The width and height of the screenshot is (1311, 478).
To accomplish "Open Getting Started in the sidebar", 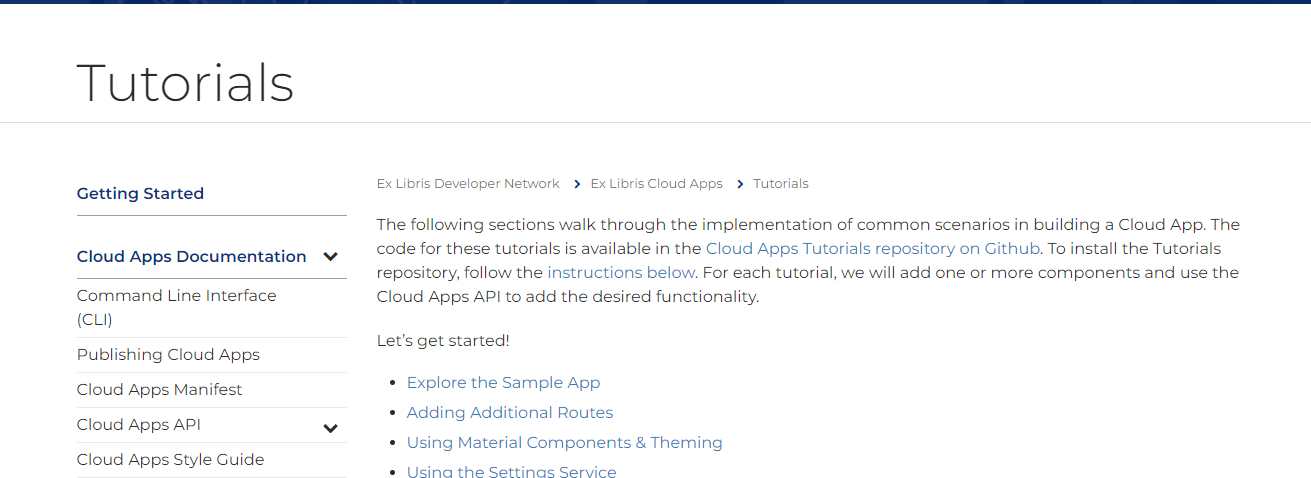I will point(140,194).
